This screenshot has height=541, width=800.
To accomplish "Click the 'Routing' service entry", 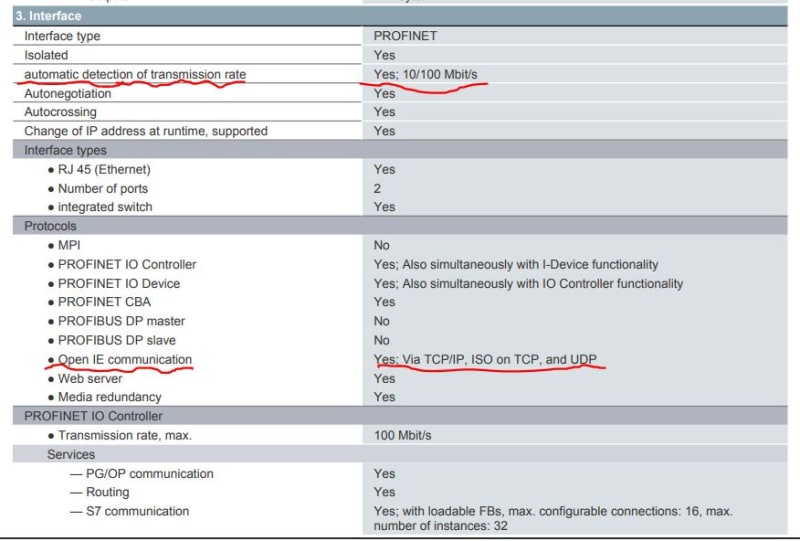I will [108, 493].
